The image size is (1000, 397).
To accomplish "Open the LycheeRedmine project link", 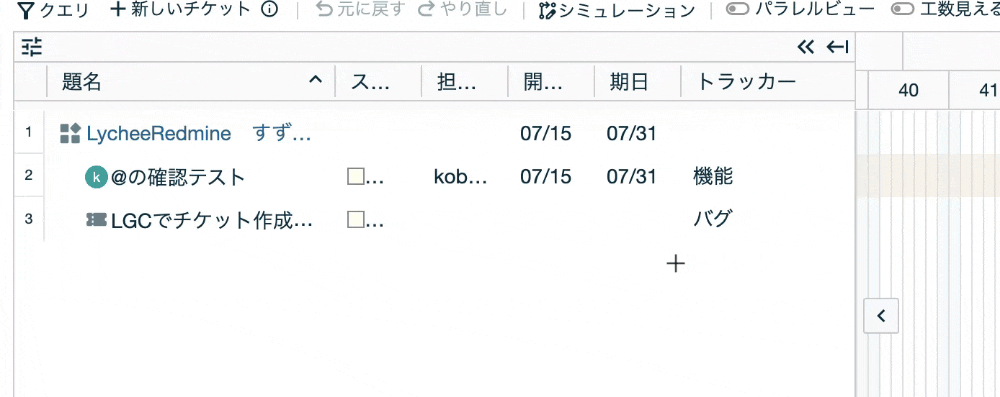I will pos(159,133).
